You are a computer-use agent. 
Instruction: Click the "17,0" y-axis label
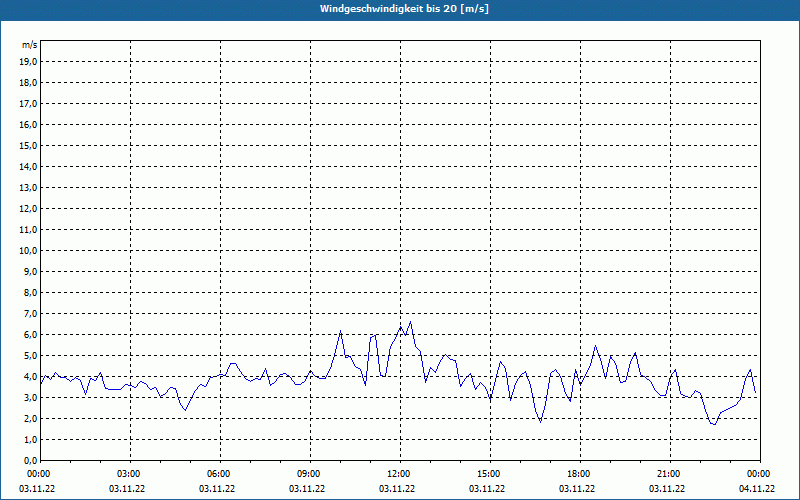click(x=28, y=104)
